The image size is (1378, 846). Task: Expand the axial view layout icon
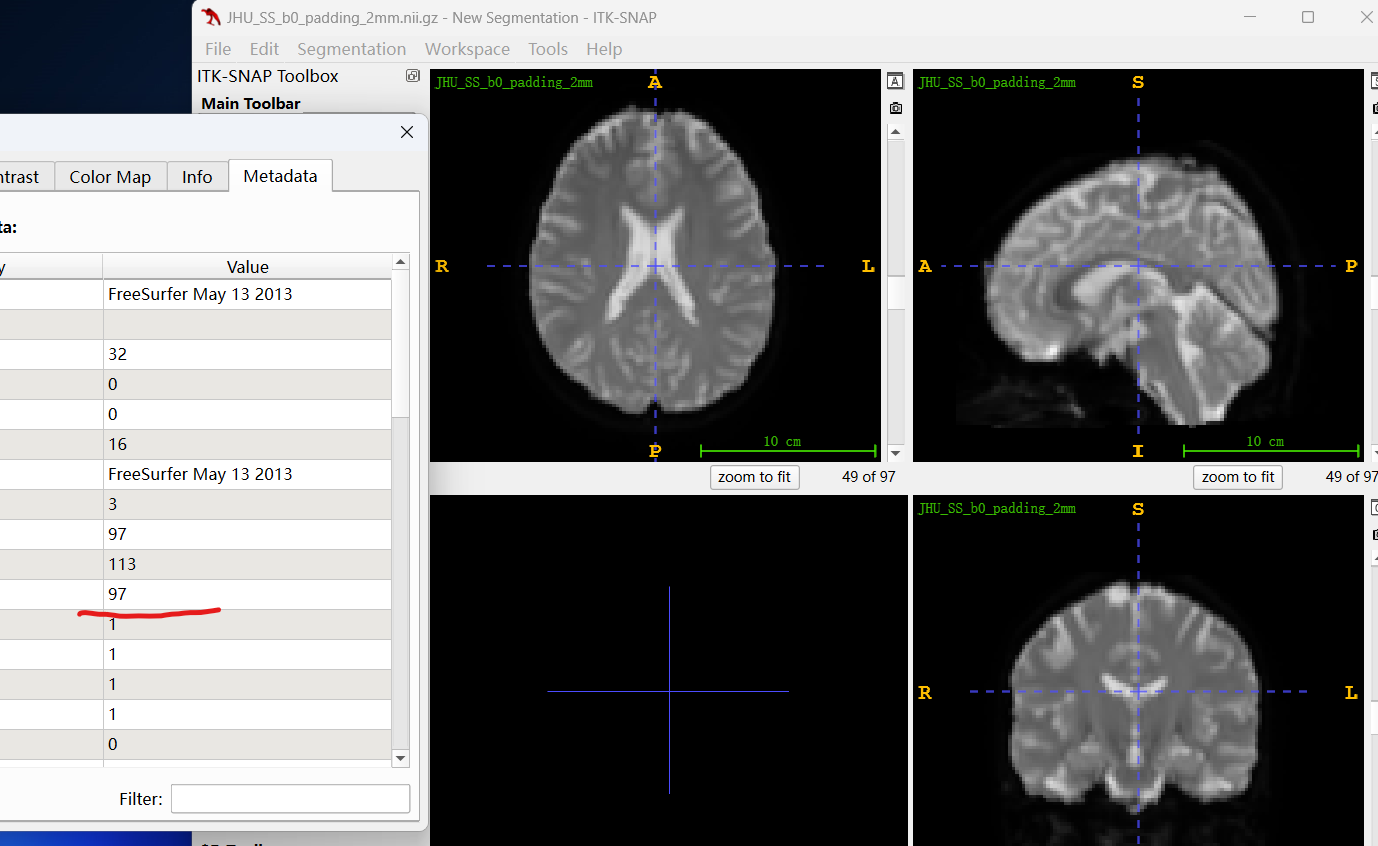(895, 82)
